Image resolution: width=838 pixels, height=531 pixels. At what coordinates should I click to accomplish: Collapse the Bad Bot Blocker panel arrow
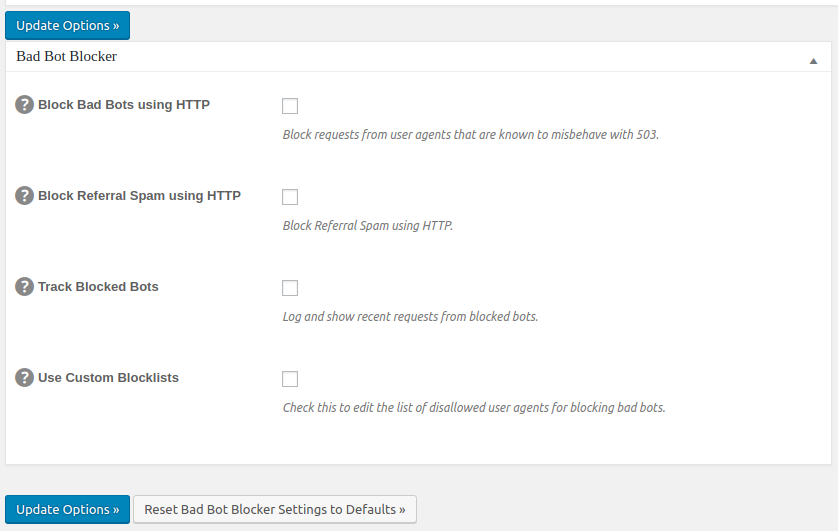point(813,61)
